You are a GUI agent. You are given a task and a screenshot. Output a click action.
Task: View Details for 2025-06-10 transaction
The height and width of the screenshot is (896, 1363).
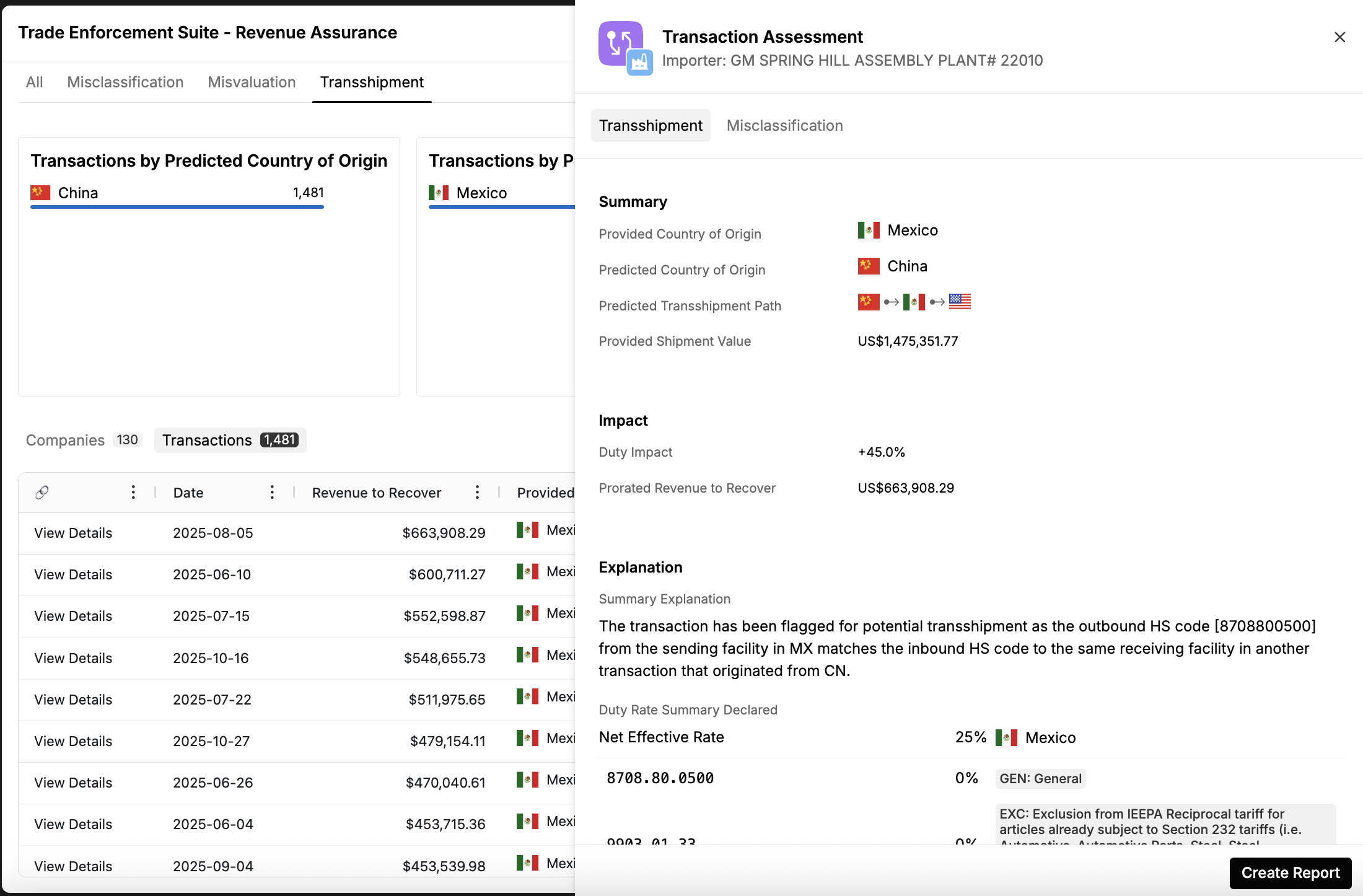pyautogui.click(x=73, y=574)
